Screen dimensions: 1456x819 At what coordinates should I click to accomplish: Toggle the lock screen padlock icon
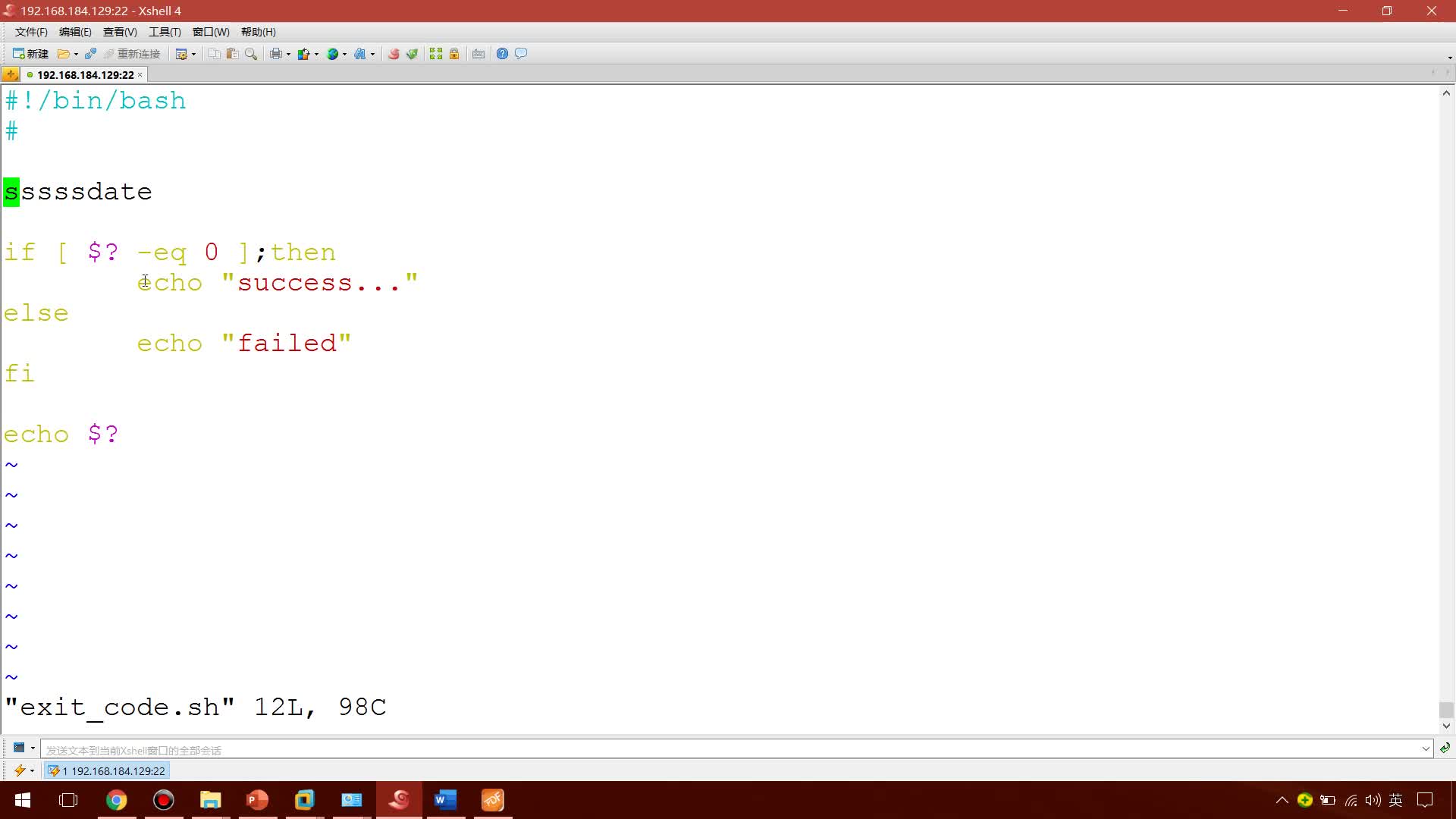(454, 54)
